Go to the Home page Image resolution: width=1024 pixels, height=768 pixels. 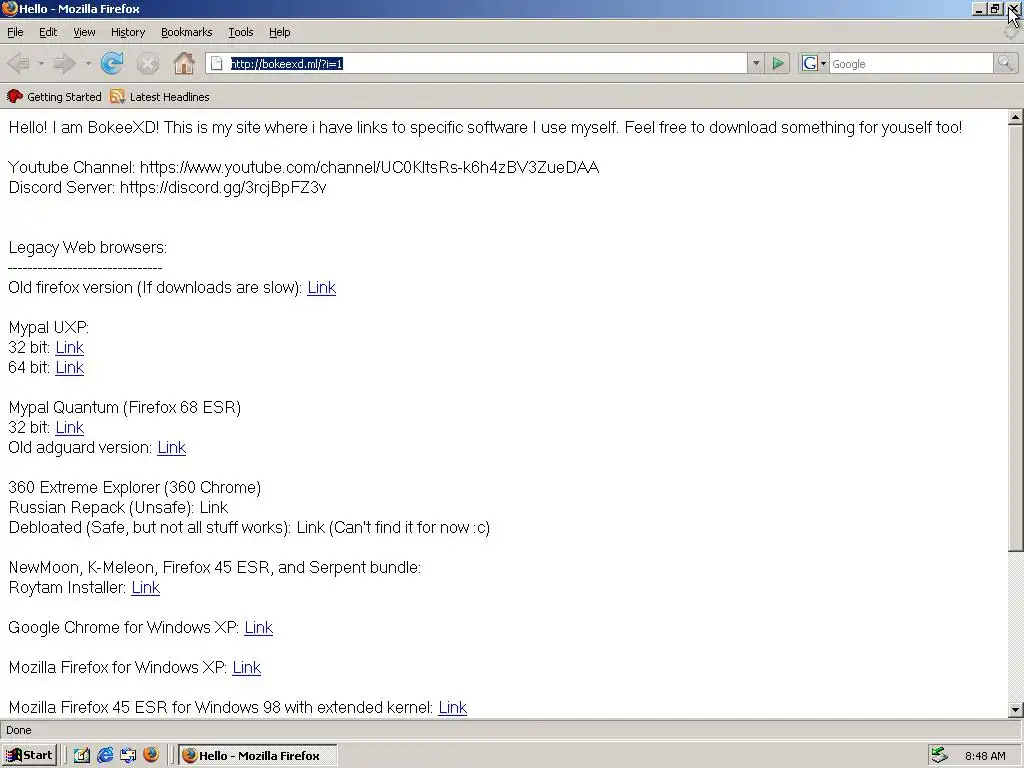coord(184,63)
